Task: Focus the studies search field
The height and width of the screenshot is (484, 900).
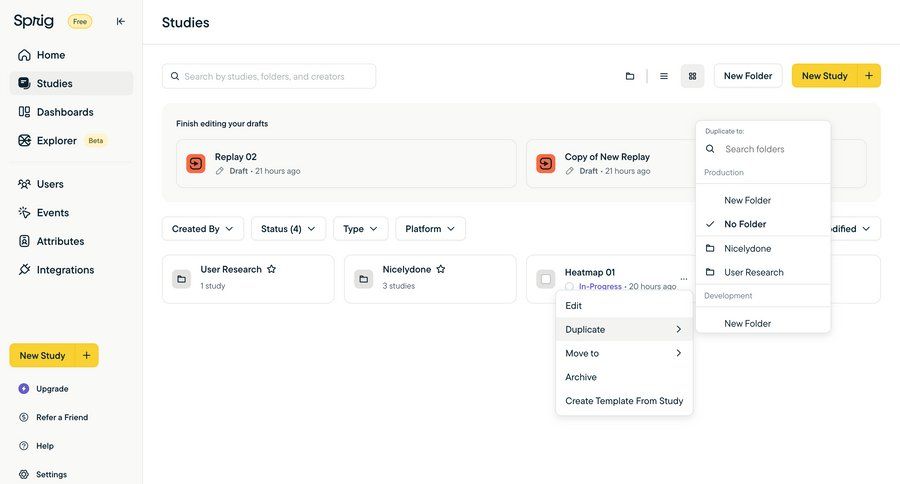Action: click(269, 76)
